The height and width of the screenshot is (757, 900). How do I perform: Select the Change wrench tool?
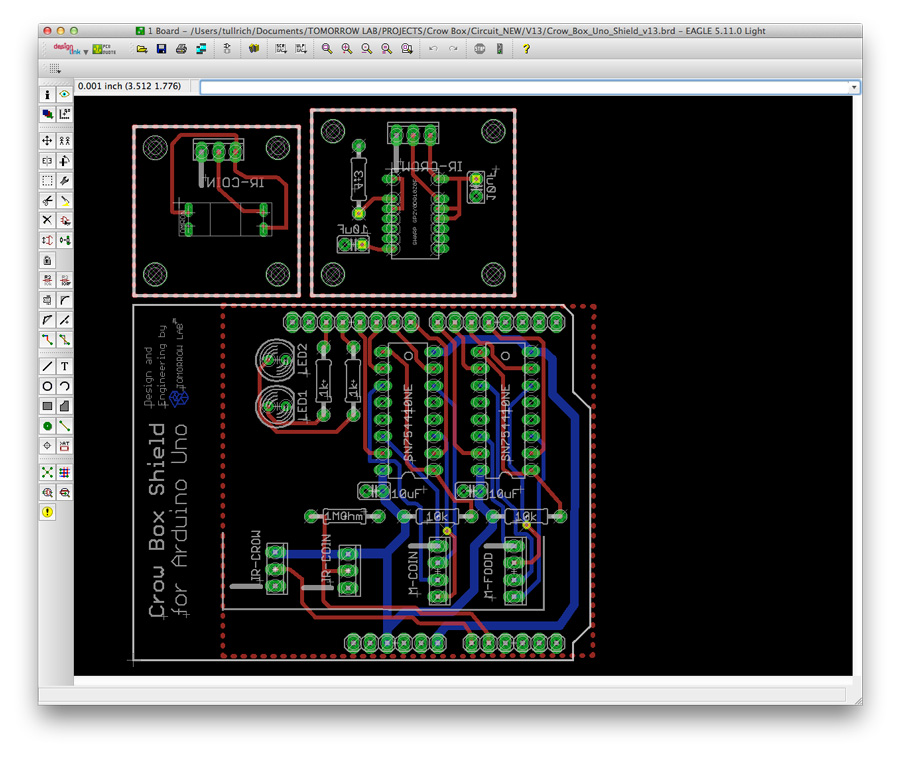(x=65, y=181)
